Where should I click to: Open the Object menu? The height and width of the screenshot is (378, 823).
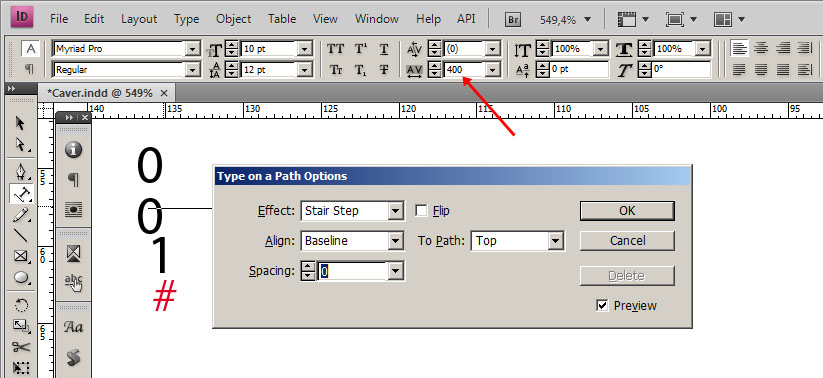click(234, 19)
